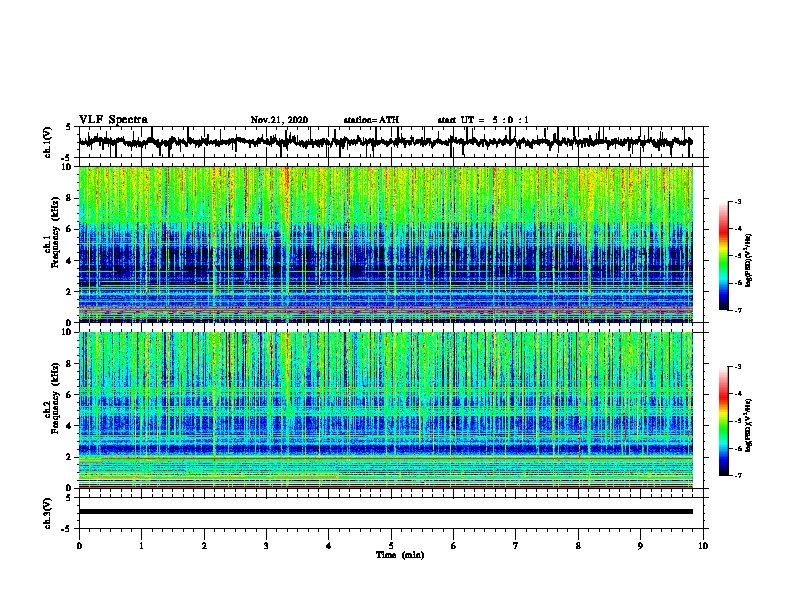Image resolution: width=792 pixels, height=612 pixels.
Task: Click time axis tick label "3"
Action: coord(266,546)
